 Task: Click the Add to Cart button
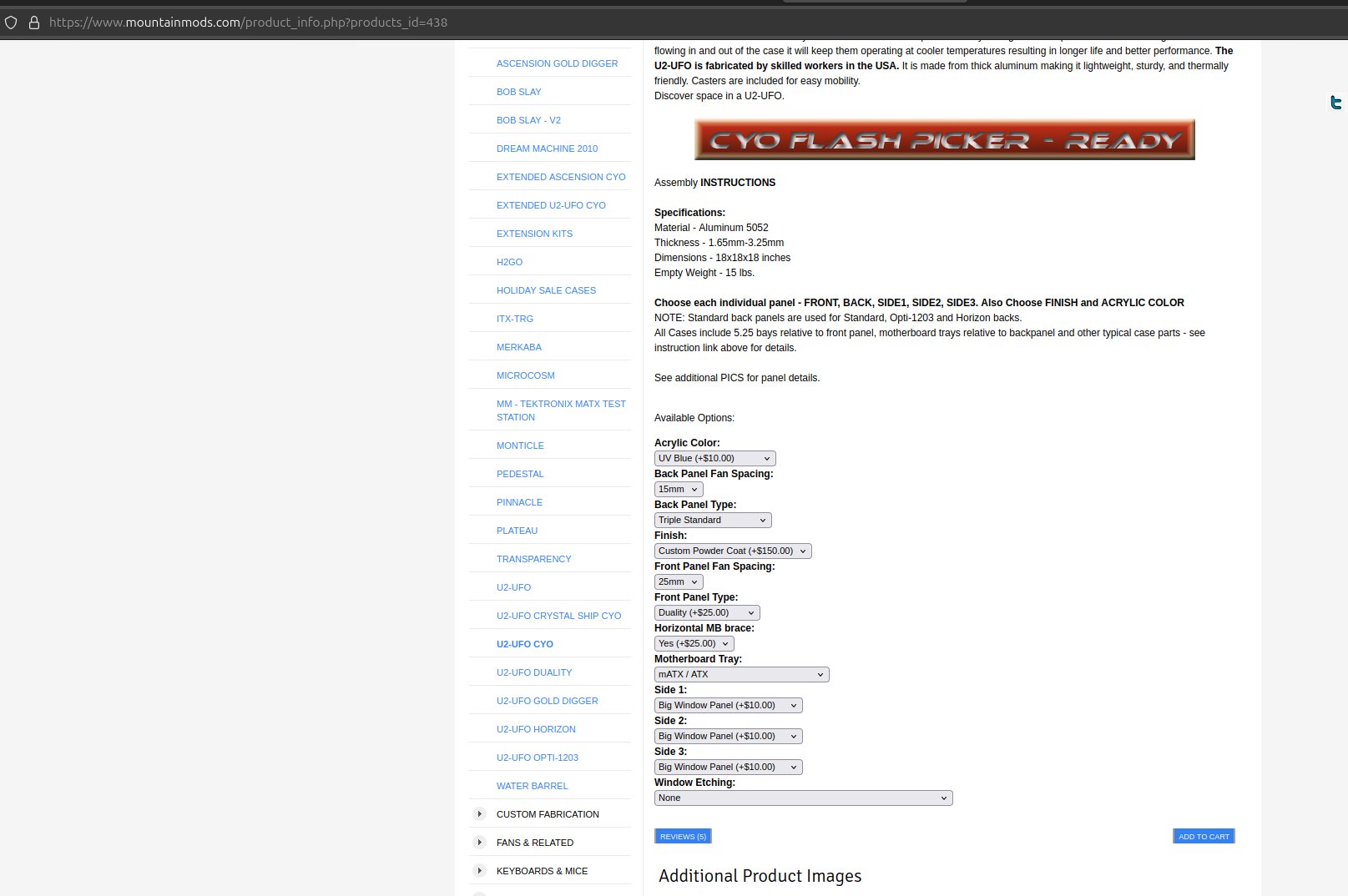click(x=1203, y=837)
